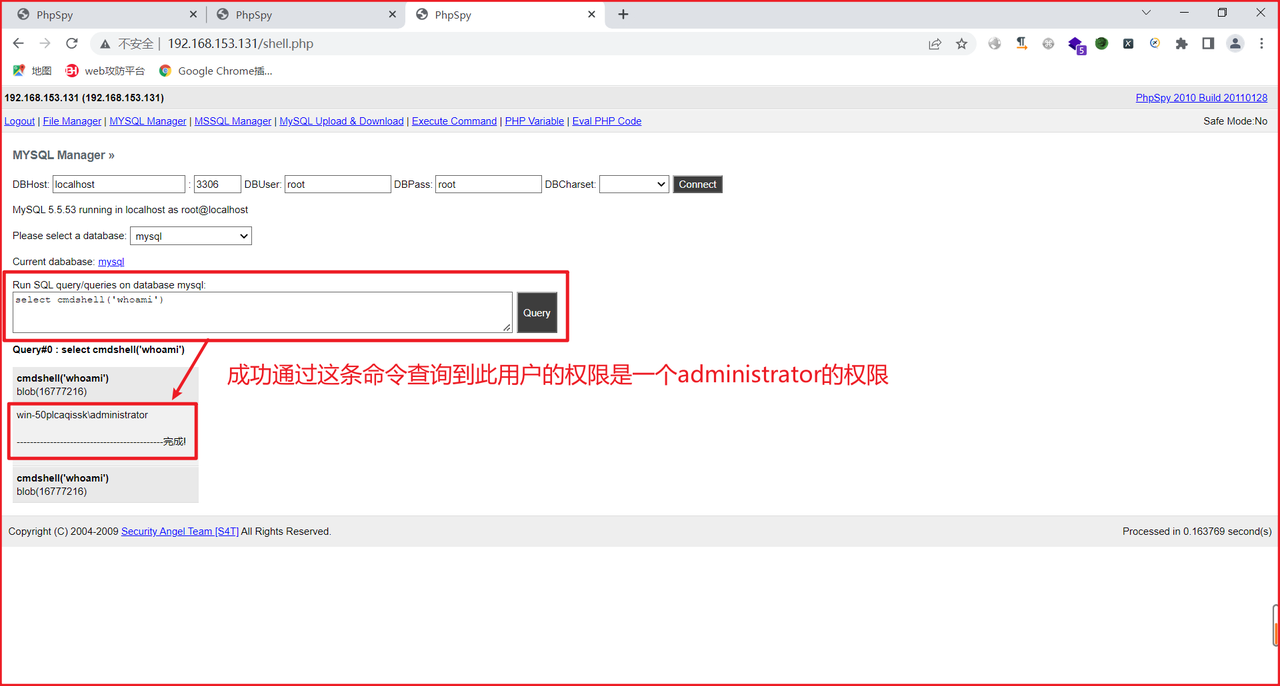1280x686 pixels.
Task: Open the Google Chrome插... bookmark
Action: point(215,71)
